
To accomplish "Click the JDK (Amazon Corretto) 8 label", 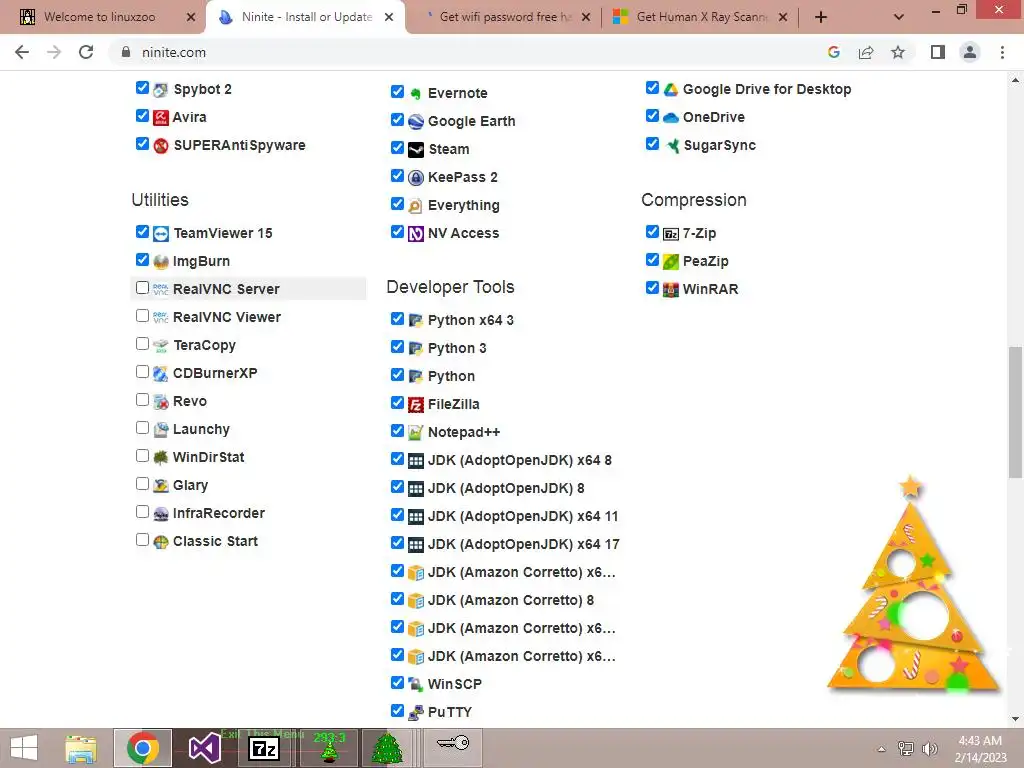I will (x=511, y=601).
